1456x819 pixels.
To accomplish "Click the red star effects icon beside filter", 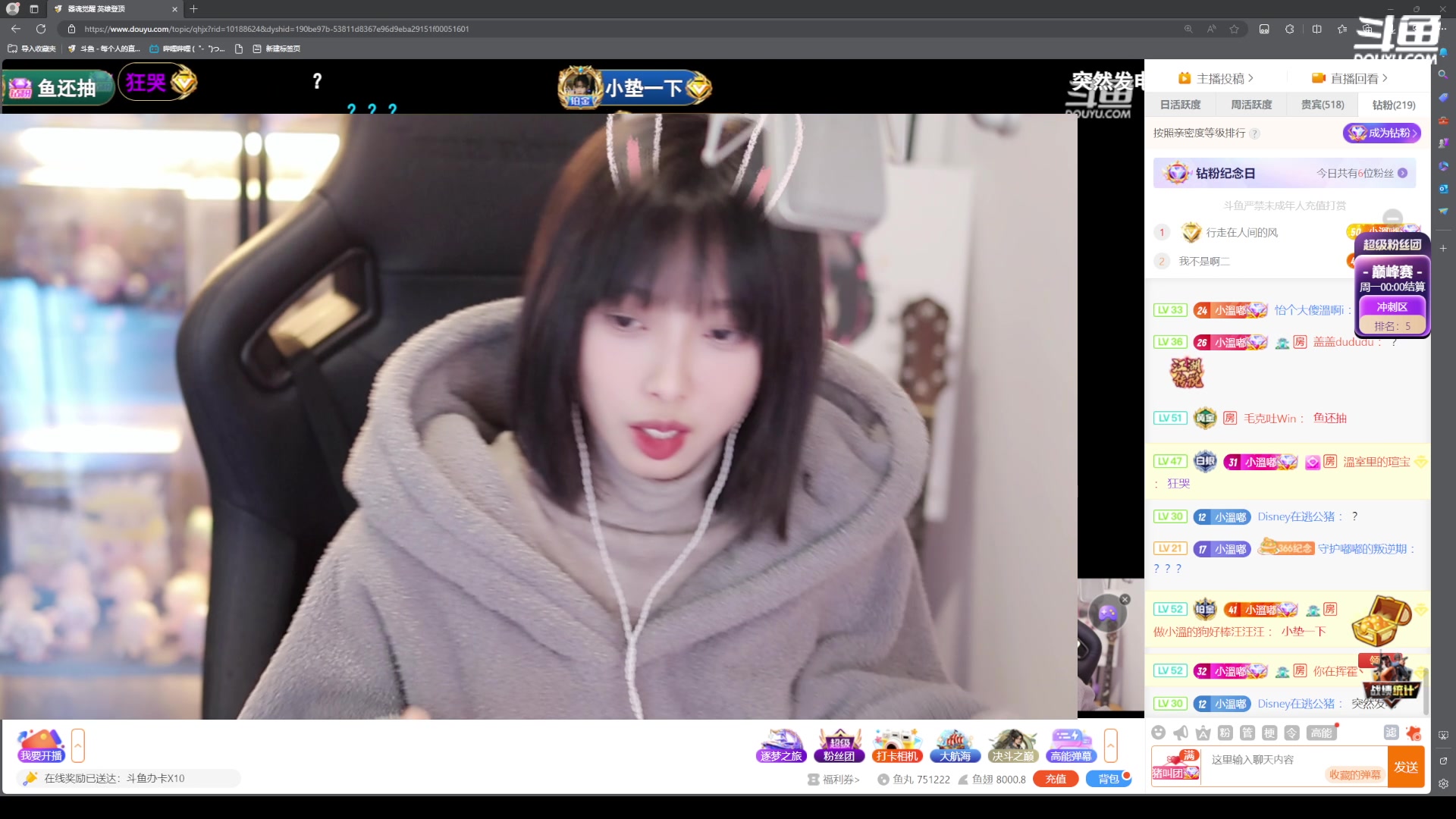I will (x=1414, y=733).
